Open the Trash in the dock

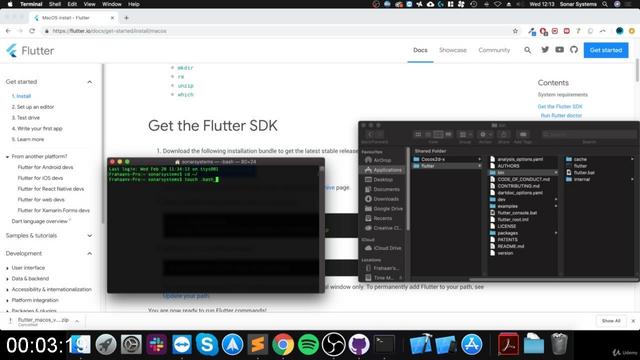(559, 344)
